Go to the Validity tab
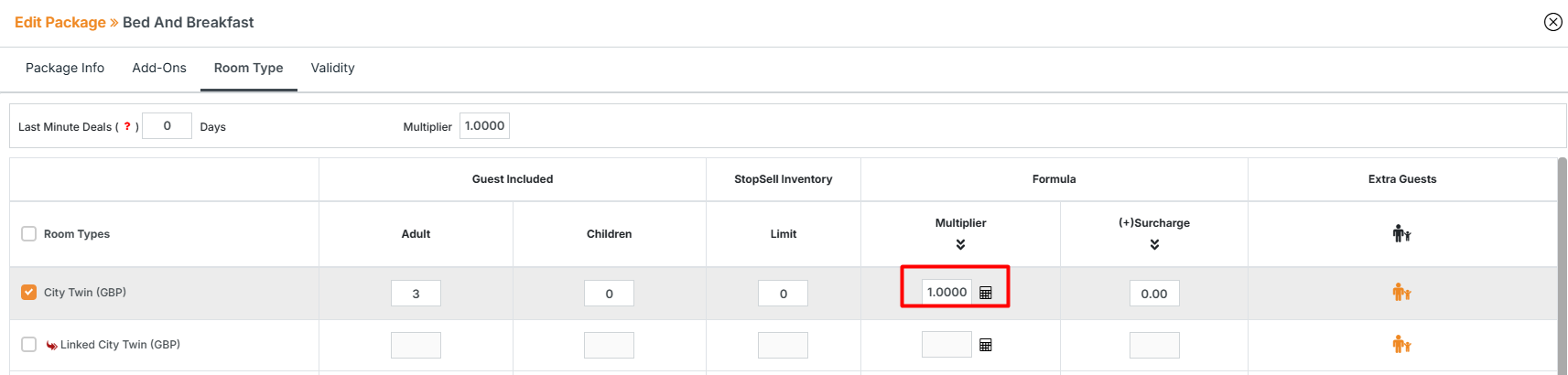Screen dimensions: 1568x375 (332, 68)
